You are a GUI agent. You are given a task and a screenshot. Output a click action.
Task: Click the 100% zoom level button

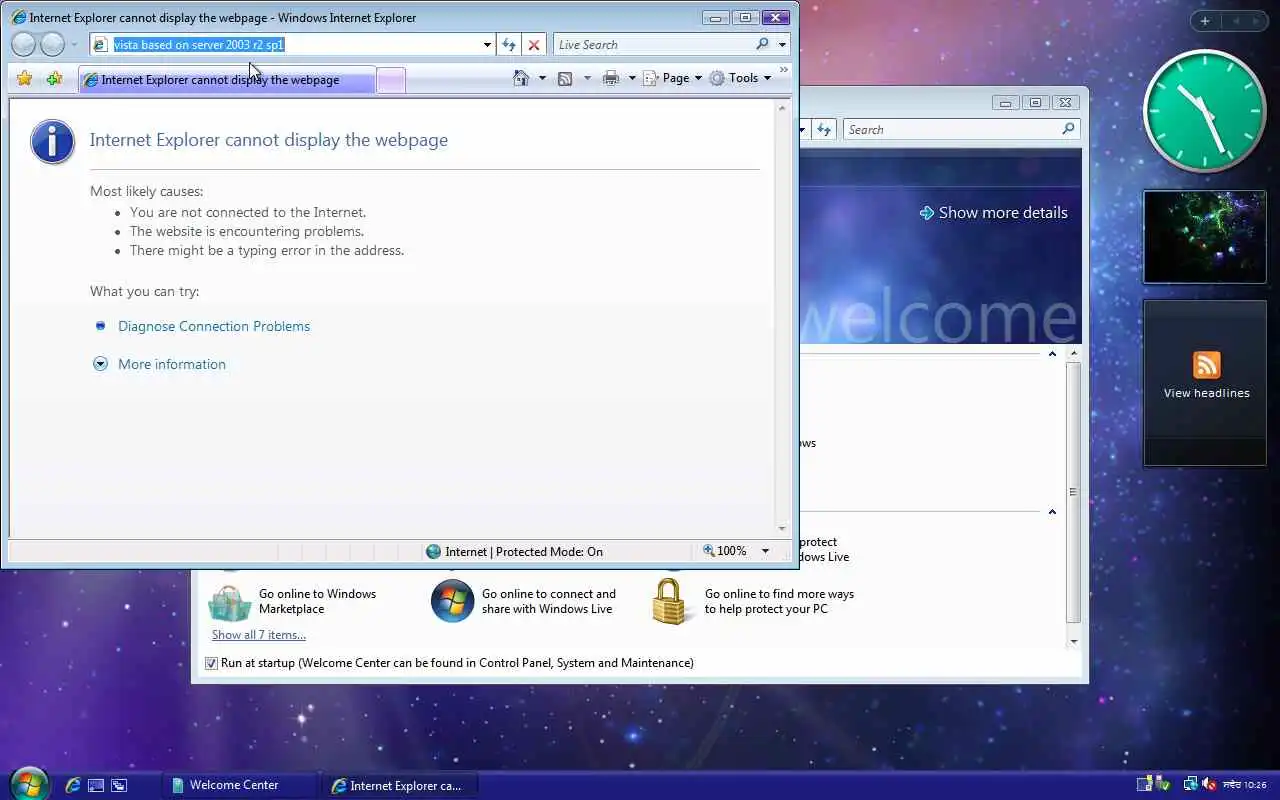tap(725, 551)
